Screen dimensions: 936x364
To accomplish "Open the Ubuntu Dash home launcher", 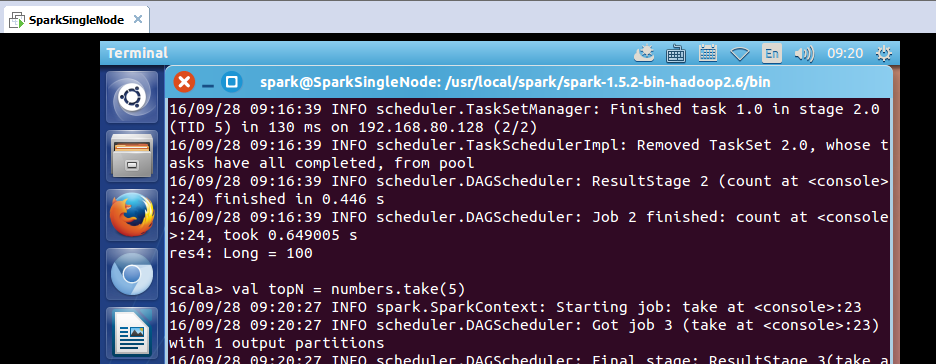I will 132,97.
